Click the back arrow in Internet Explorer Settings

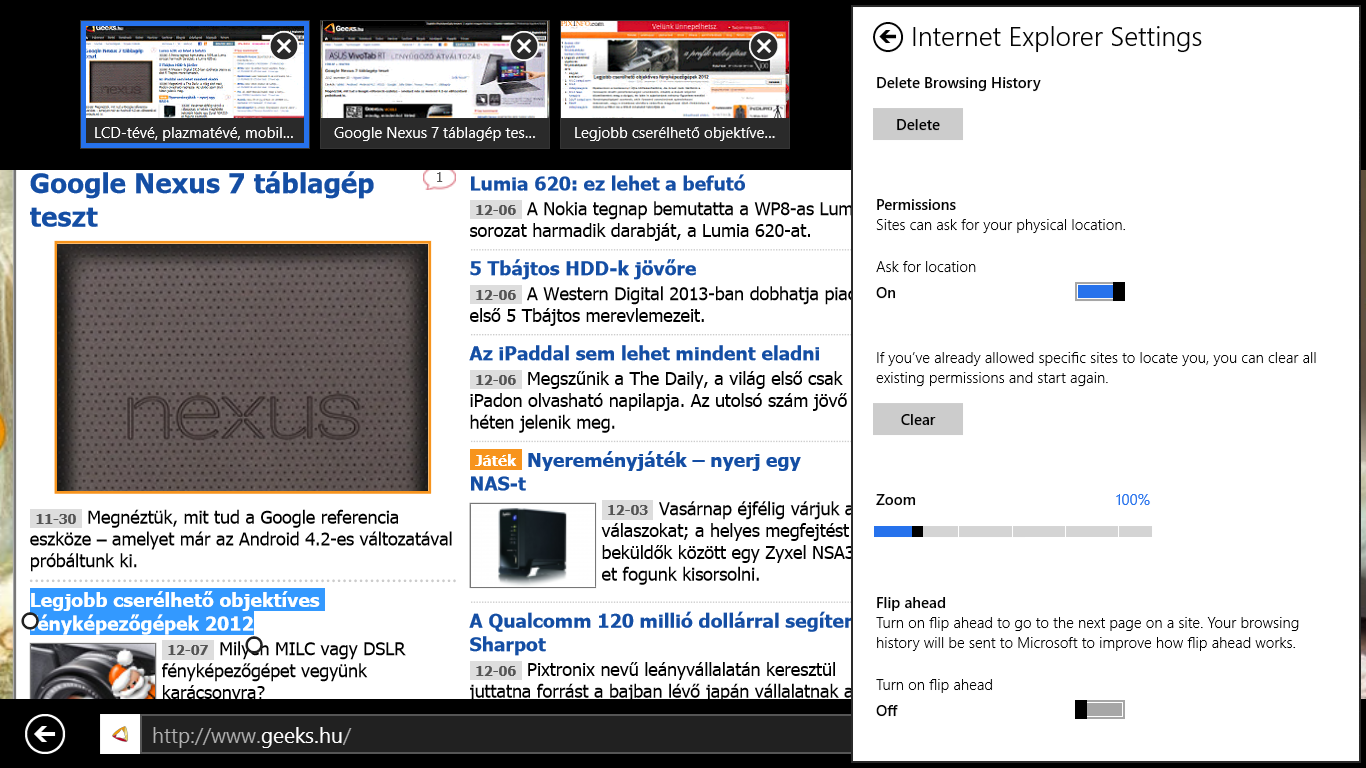tap(887, 38)
